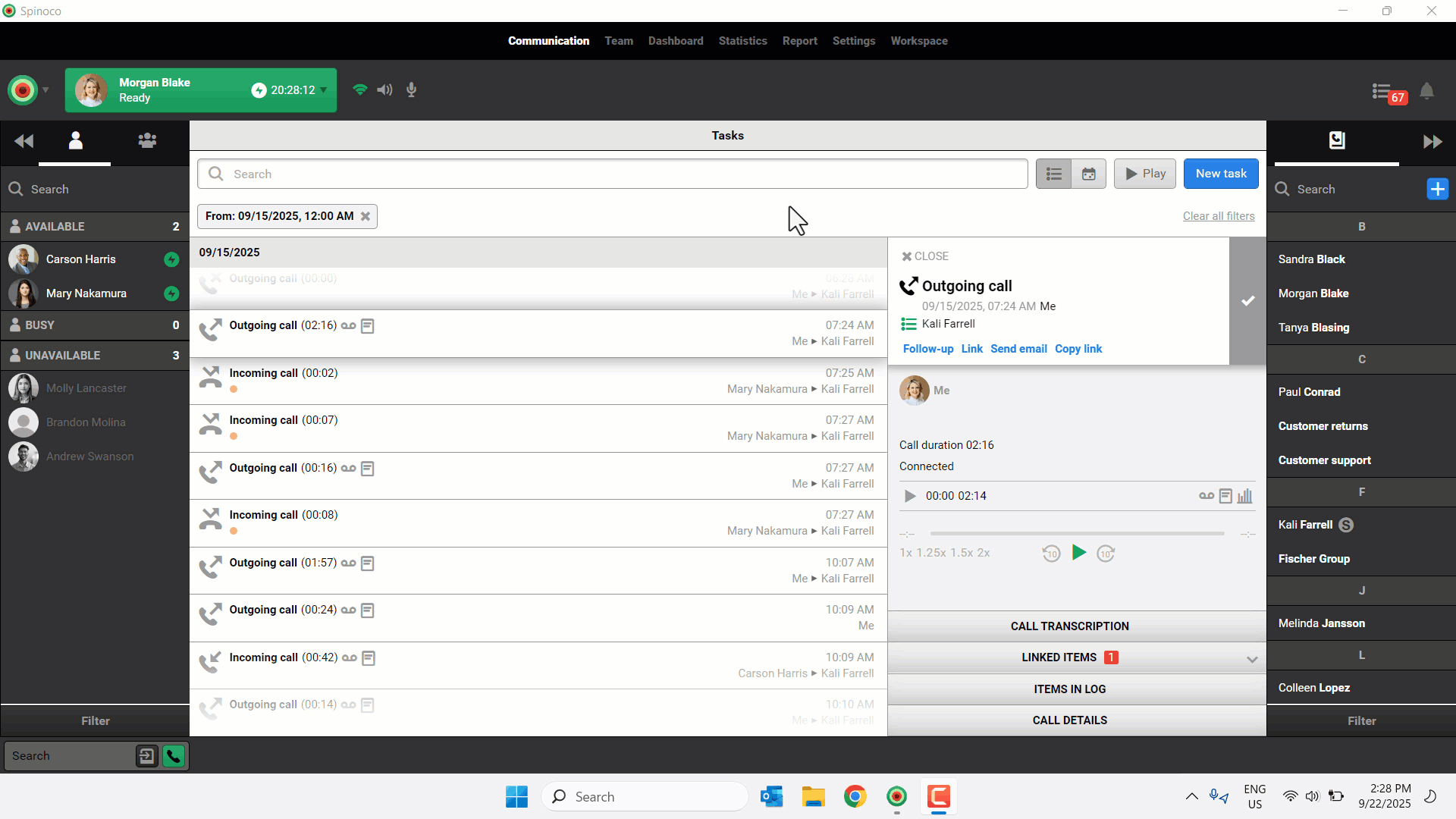The height and width of the screenshot is (819, 1456).
Task: Open the notifications bell
Action: pyautogui.click(x=1426, y=92)
